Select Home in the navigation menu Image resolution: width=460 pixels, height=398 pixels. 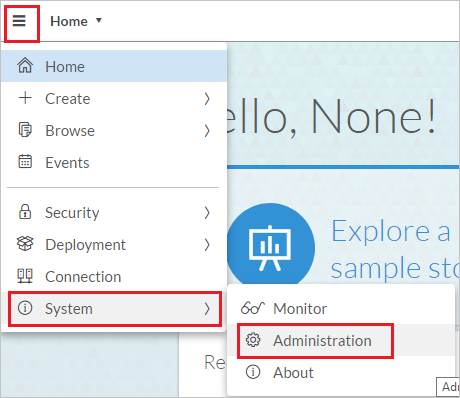coord(114,66)
